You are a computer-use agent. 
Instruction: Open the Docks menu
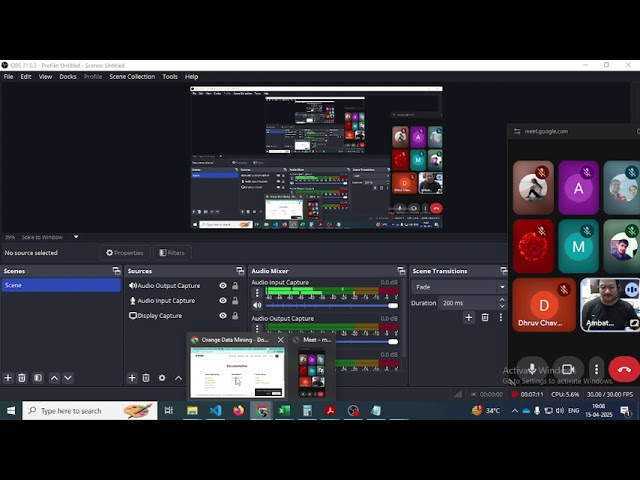tap(68, 77)
